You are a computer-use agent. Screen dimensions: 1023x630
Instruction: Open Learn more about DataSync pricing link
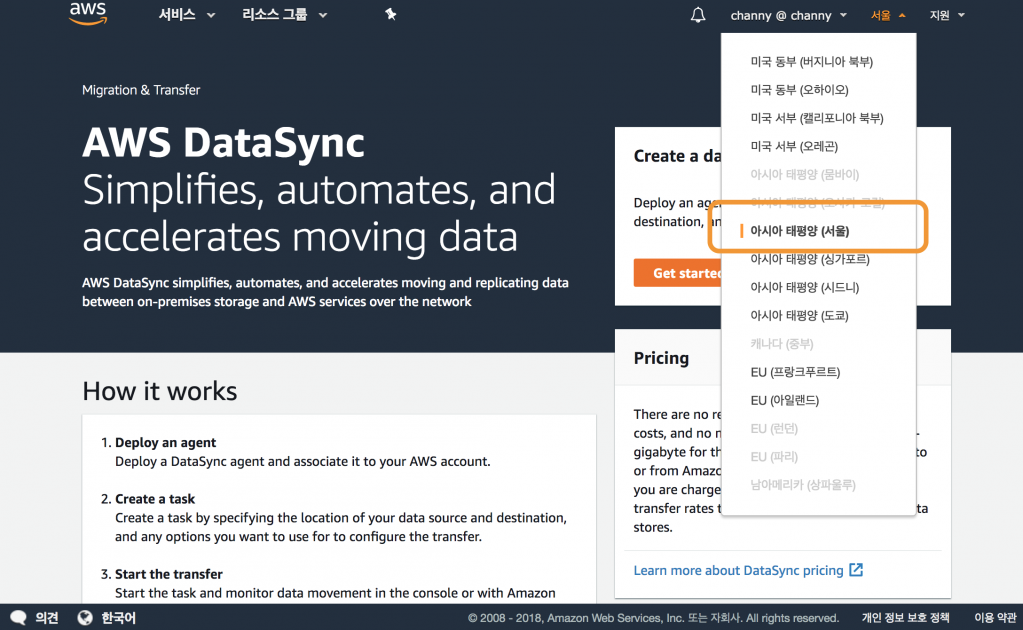point(738,570)
